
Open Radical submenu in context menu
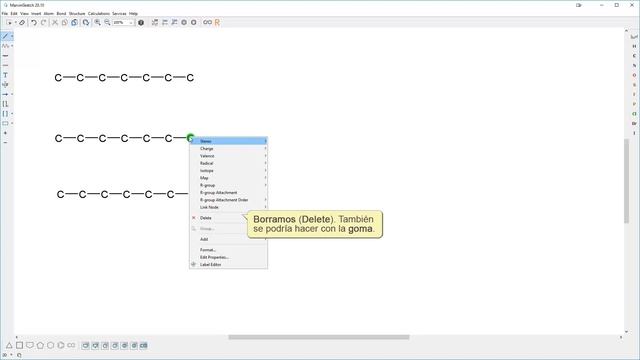[229, 163]
